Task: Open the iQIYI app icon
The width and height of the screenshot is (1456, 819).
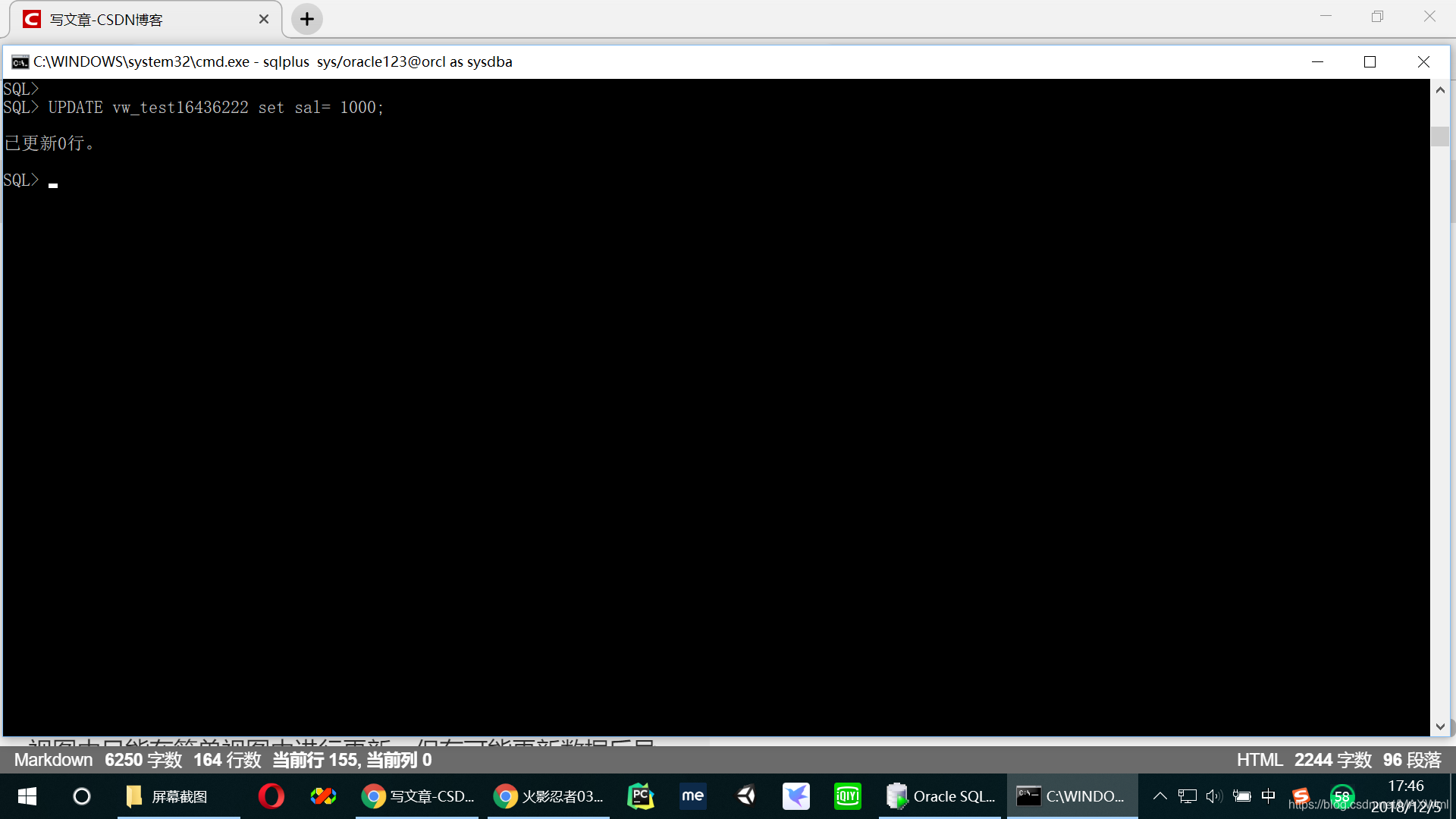Action: pos(847,796)
